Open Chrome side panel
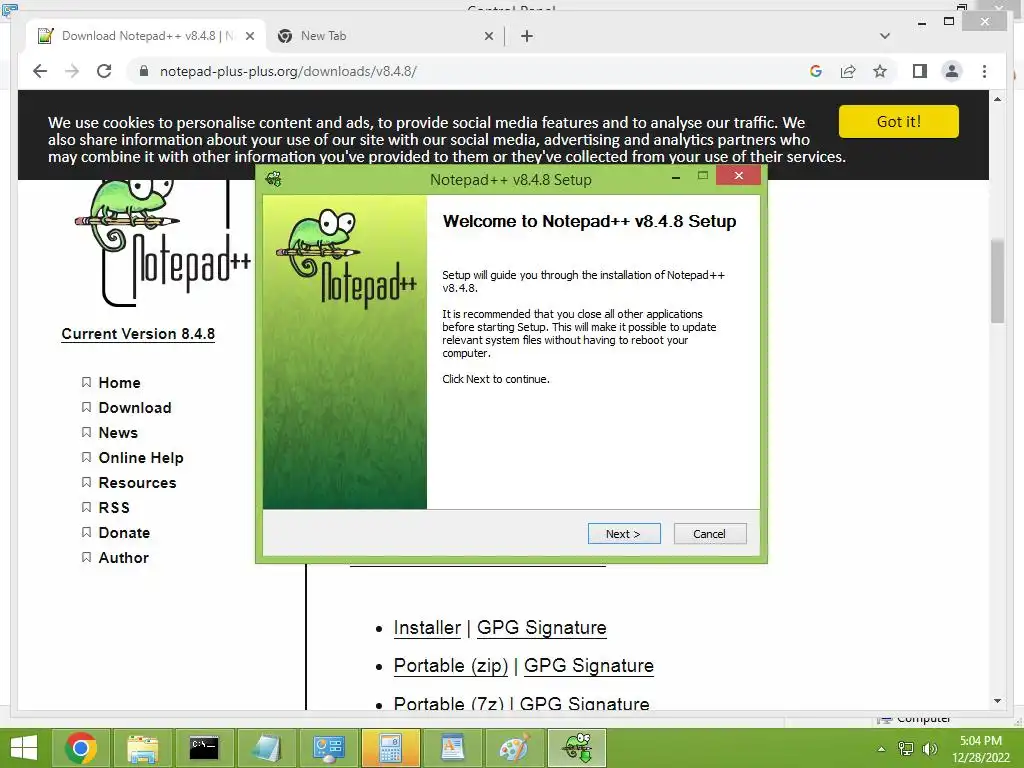 (920, 71)
